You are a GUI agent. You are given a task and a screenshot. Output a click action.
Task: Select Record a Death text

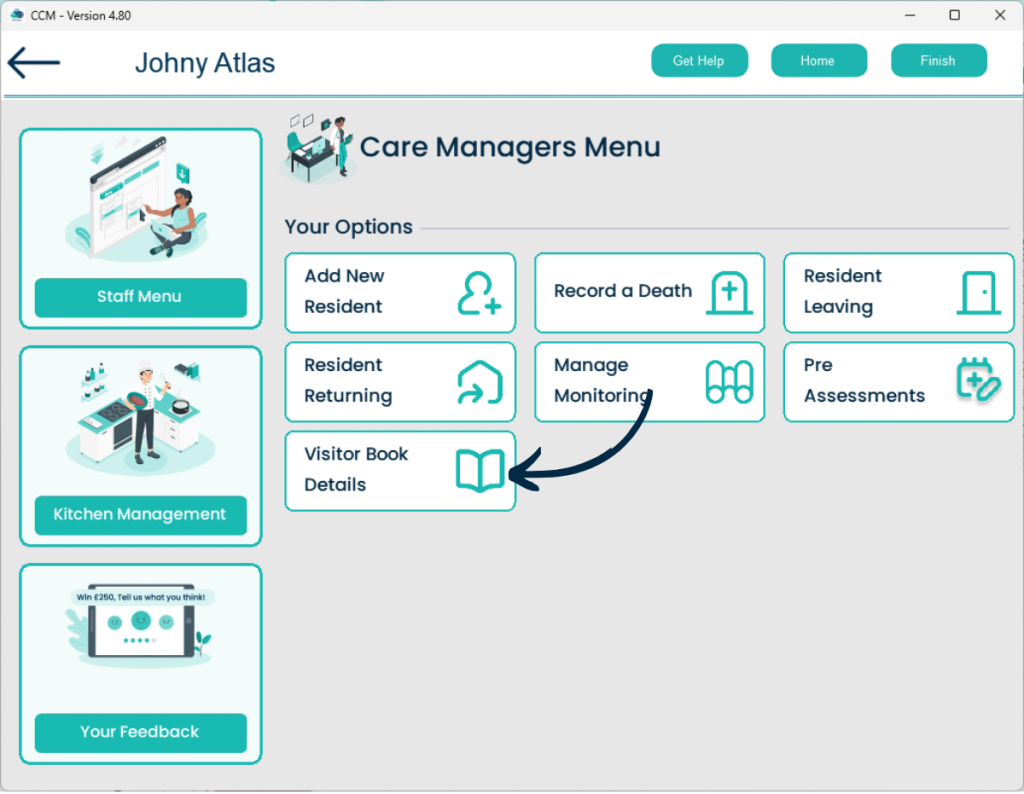622,291
